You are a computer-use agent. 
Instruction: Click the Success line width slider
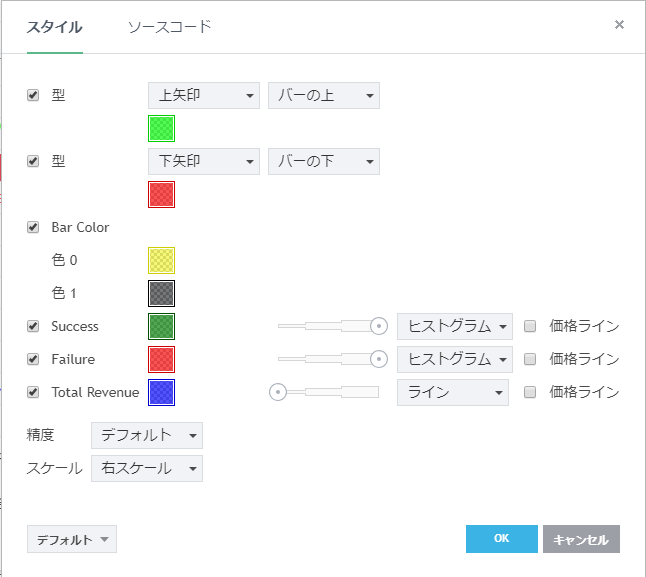pyautogui.click(x=330, y=326)
